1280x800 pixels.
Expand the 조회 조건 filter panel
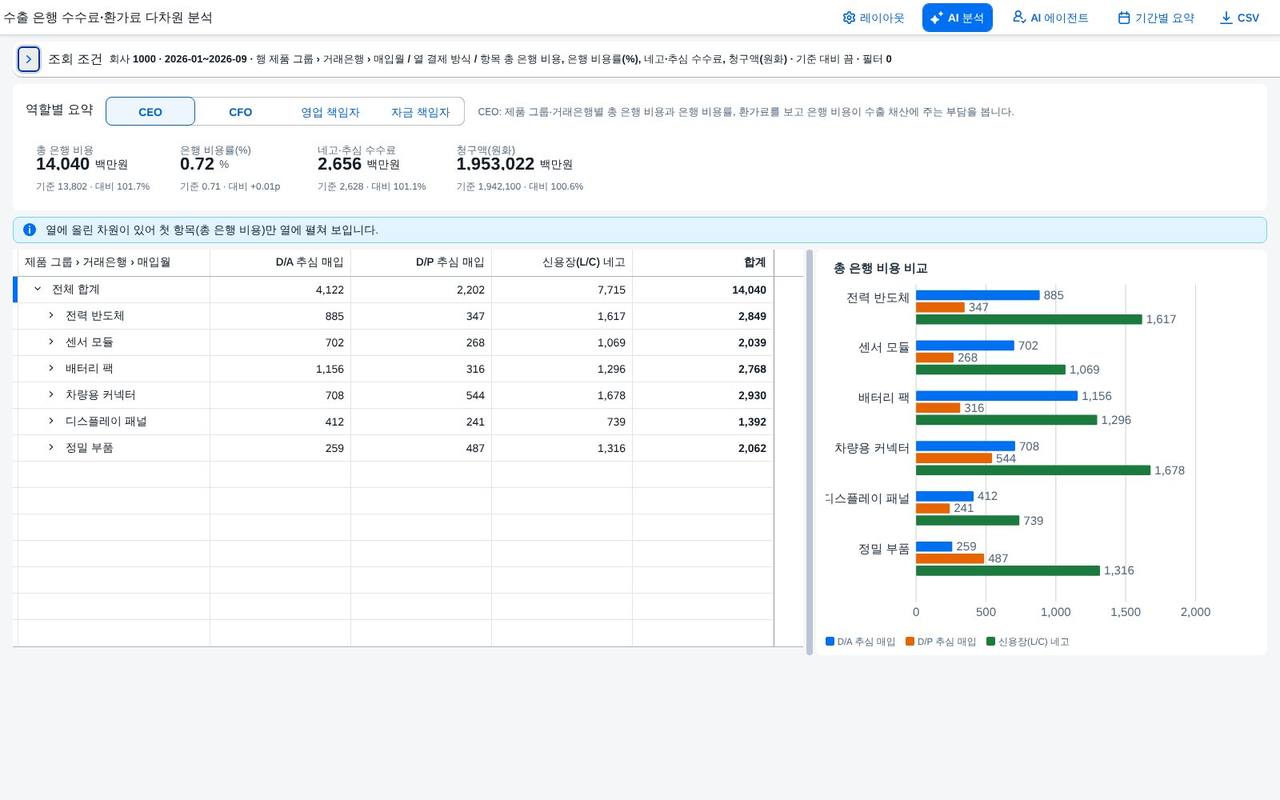tap(28, 59)
